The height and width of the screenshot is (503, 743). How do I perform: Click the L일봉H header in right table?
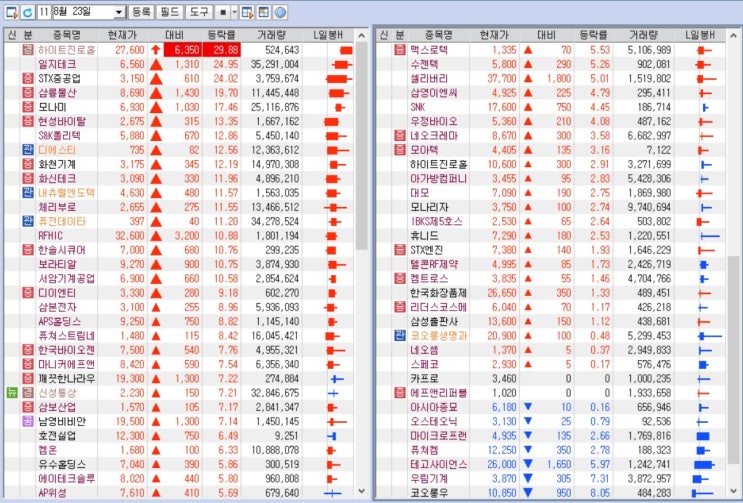pyautogui.click(x=699, y=35)
